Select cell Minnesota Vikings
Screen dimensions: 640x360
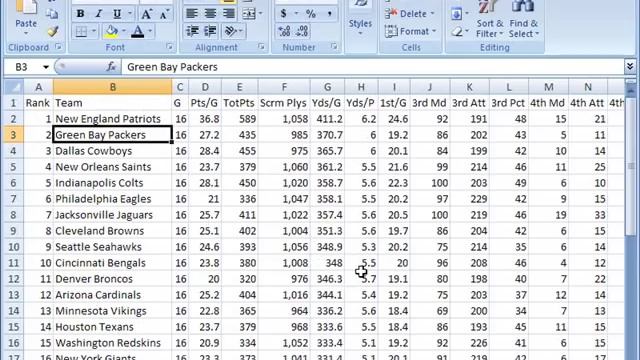click(113, 311)
